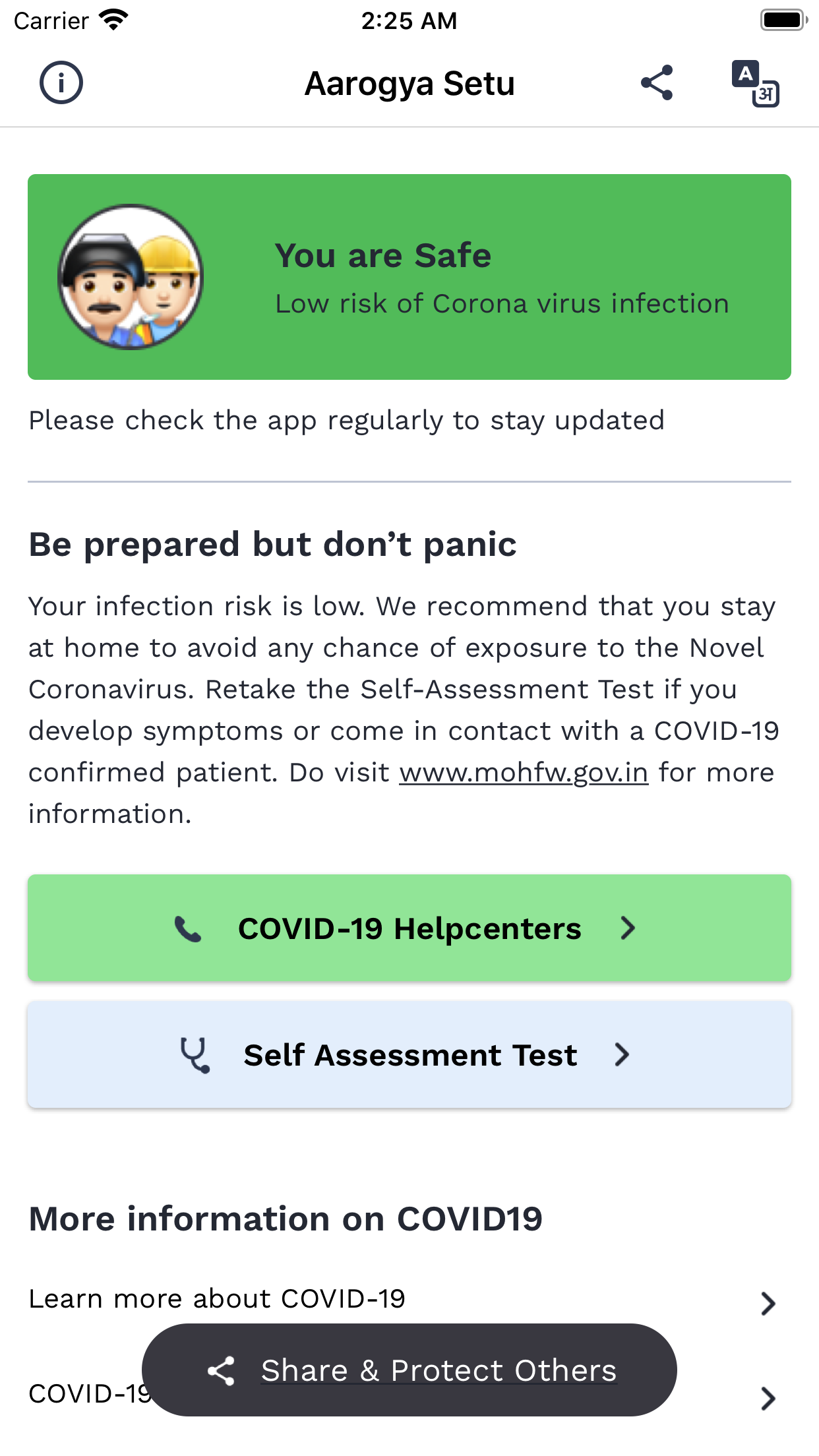Tap the Aarogya Setu title

click(409, 83)
